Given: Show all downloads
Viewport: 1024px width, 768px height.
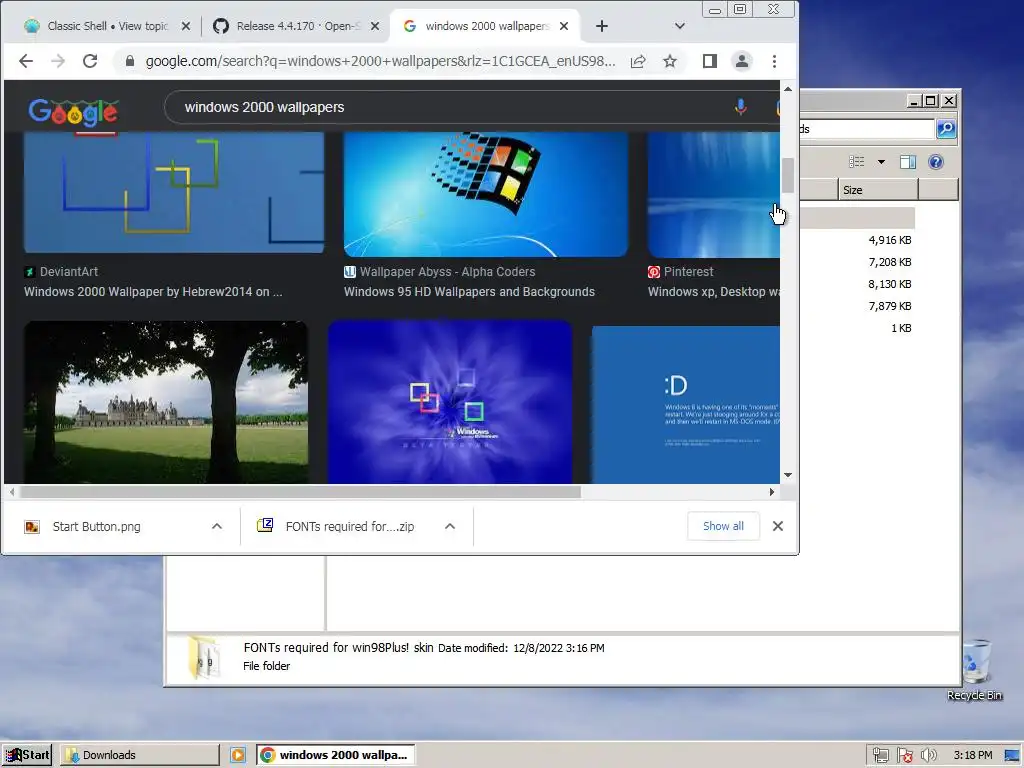Looking at the screenshot, I should pyautogui.click(x=723, y=526).
